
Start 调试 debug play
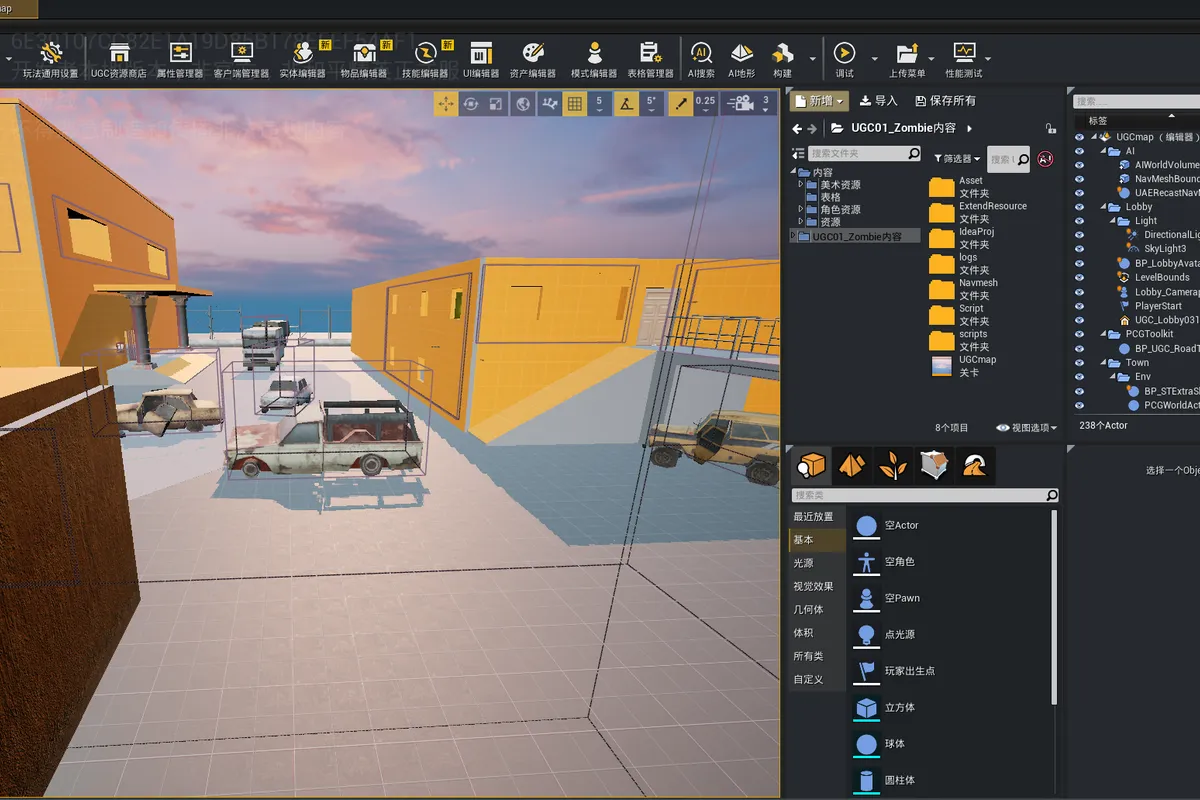845,58
